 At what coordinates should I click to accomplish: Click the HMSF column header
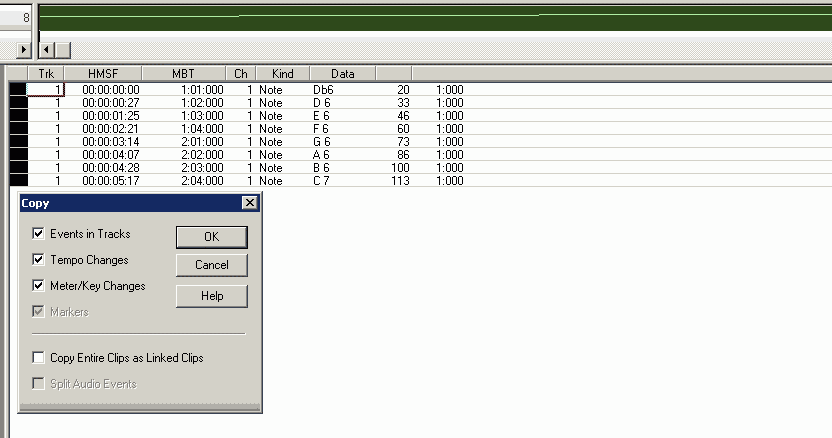[x=102, y=74]
